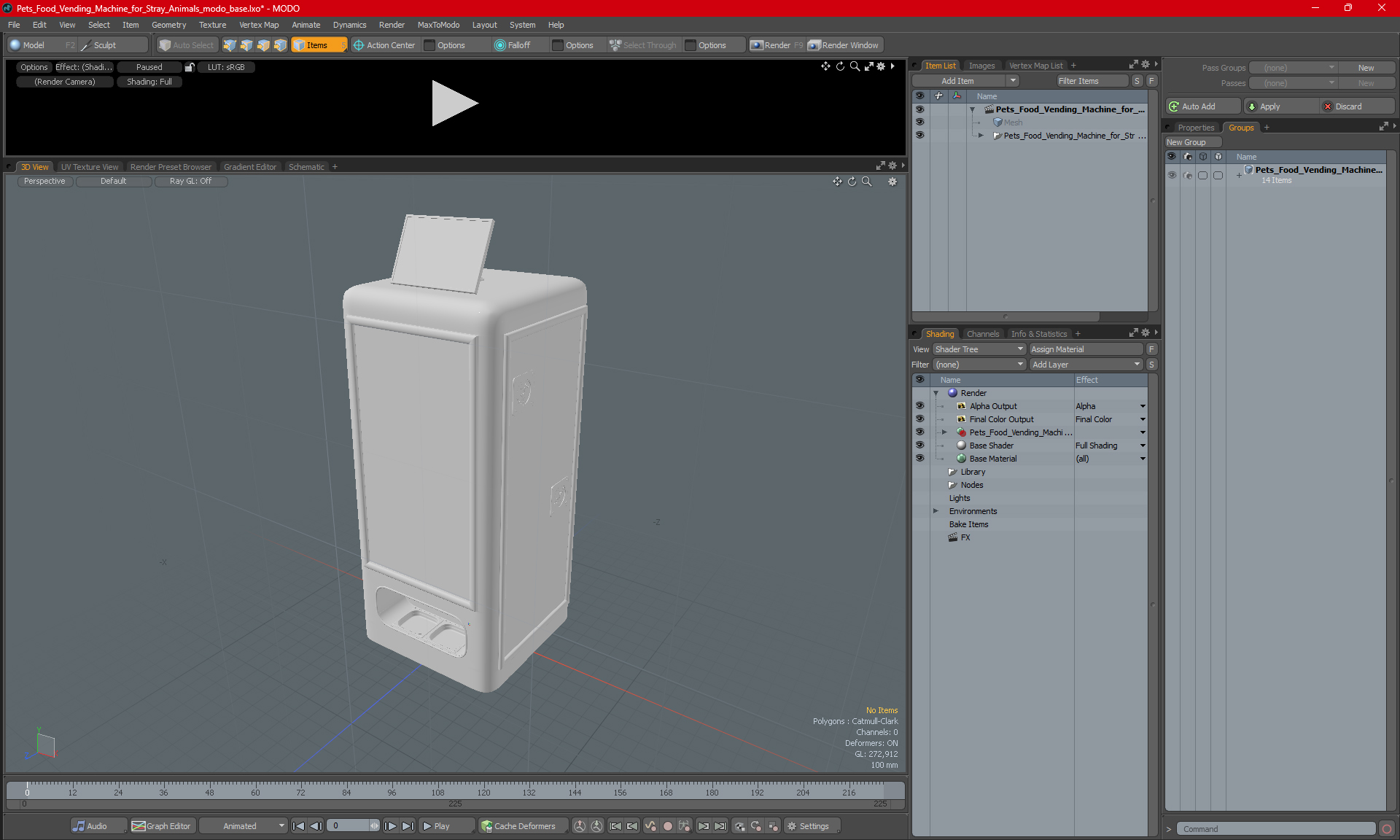The width and height of the screenshot is (1400, 840).
Task: Click the Assign Material button
Action: click(x=1085, y=349)
